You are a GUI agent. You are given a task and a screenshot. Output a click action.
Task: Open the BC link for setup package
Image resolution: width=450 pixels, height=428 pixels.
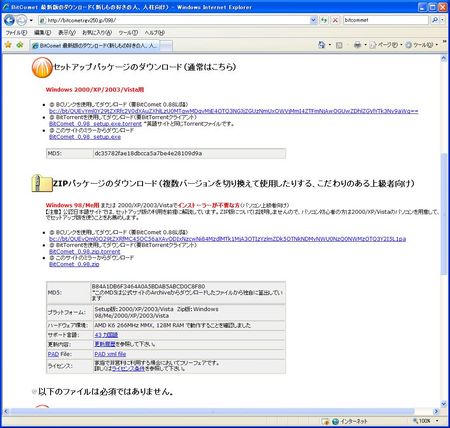pyautogui.click(x=233, y=111)
